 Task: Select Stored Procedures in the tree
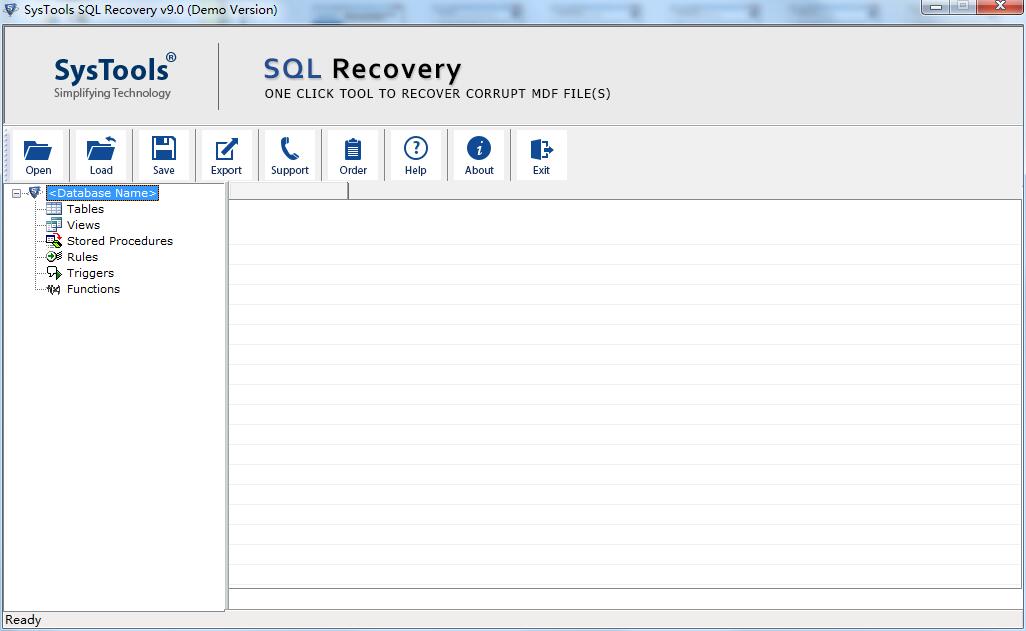(x=117, y=241)
